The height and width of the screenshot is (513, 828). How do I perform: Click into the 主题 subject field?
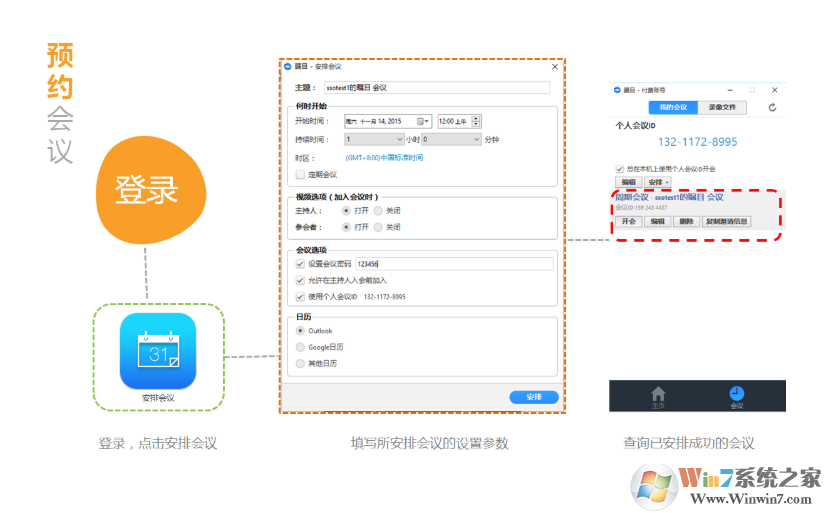click(436, 88)
